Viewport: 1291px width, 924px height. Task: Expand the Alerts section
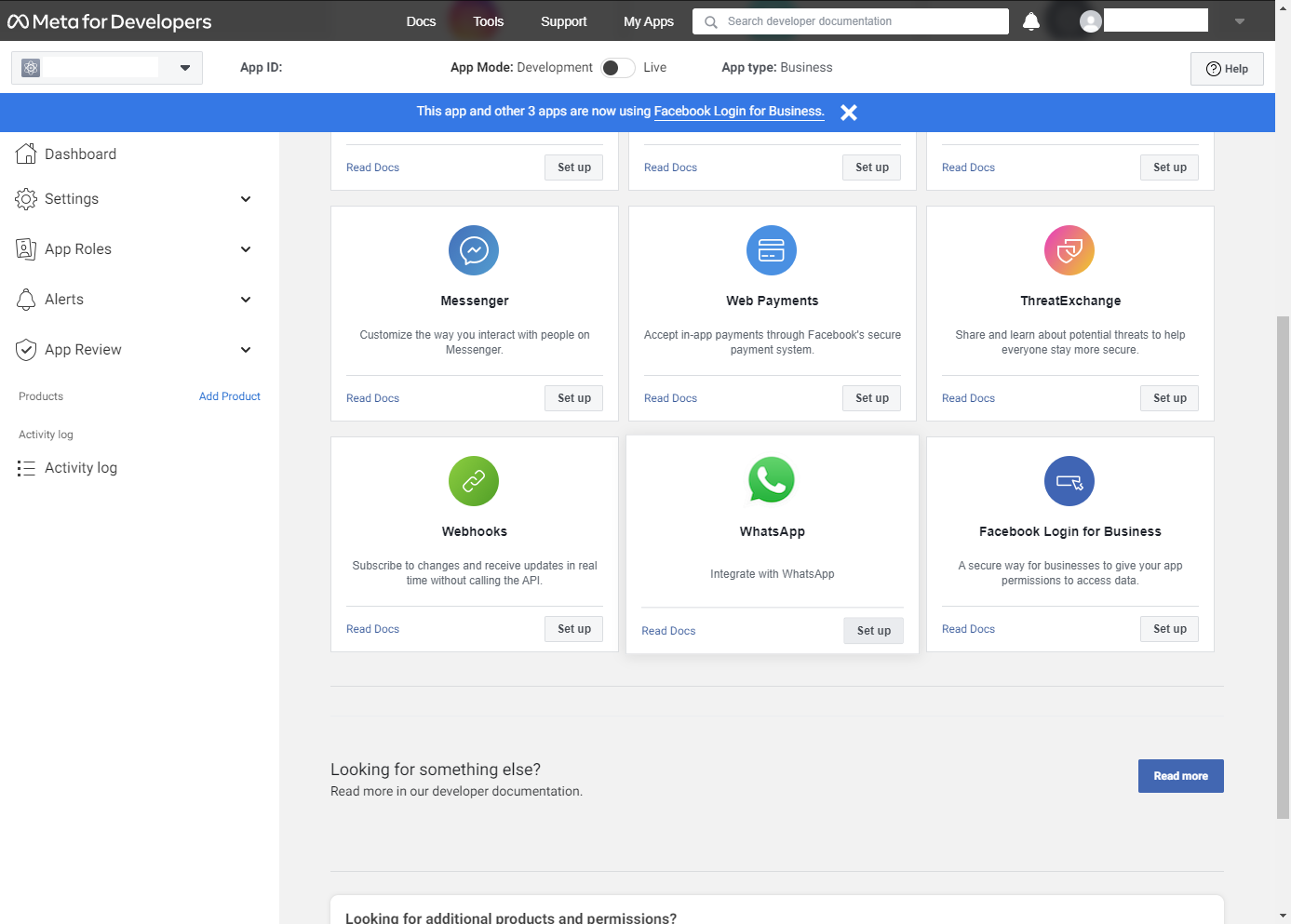pos(246,300)
